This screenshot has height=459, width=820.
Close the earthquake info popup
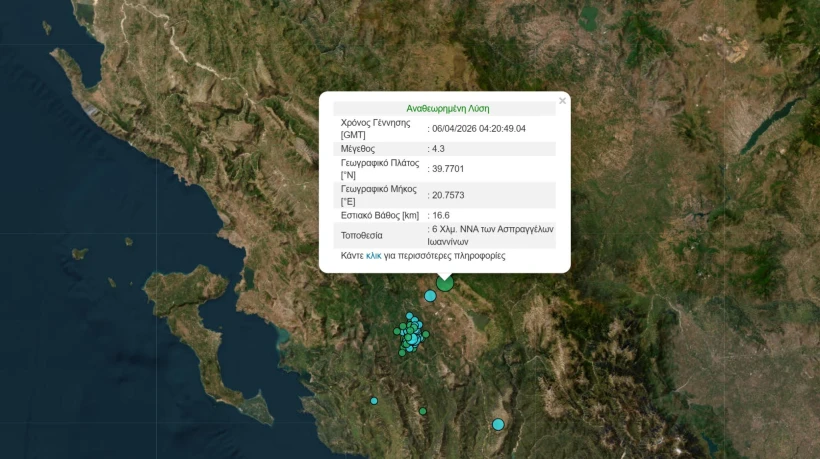(x=562, y=101)
